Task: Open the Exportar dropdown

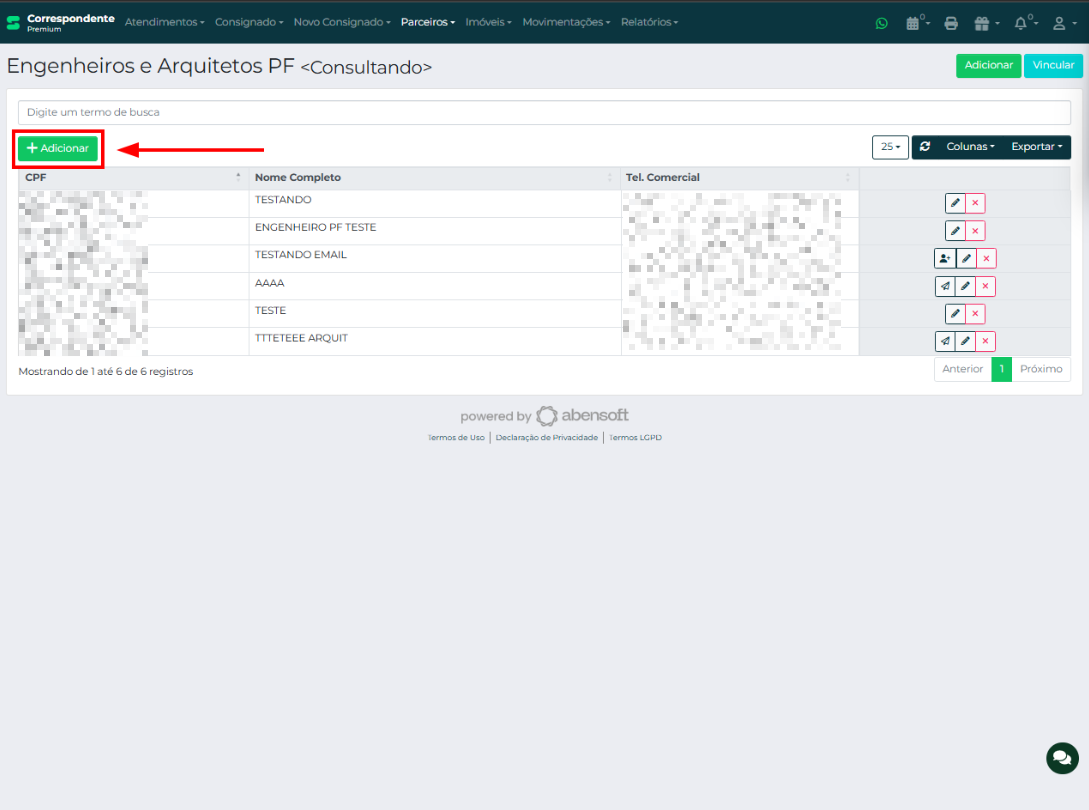Action: 1036,147
